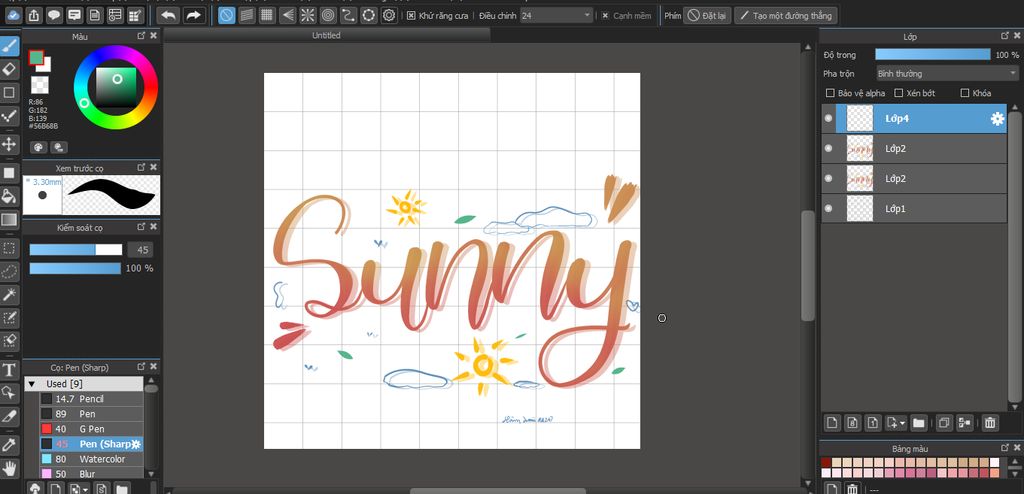The height and width of the screenshot is (494, 1024).
Task: Select the Lasso selection tool
Action: [x=9, y=271]
